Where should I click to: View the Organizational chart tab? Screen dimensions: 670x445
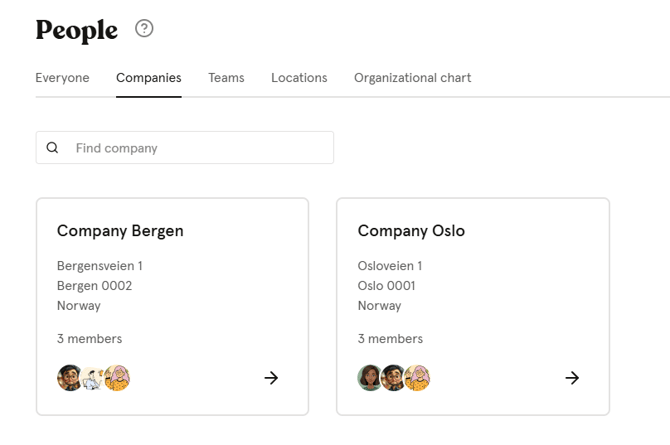click(x=412, y=78)
